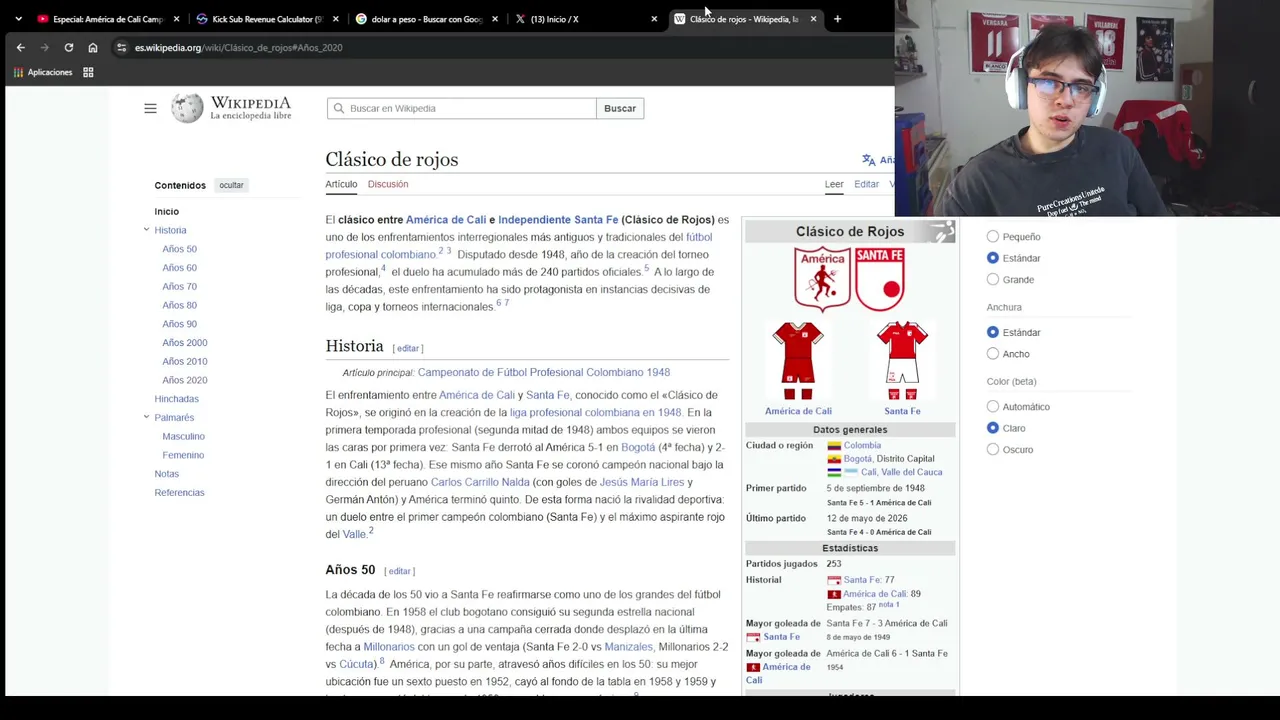
Task: Select the Pequeño text size option
Action: coord(993,237)
